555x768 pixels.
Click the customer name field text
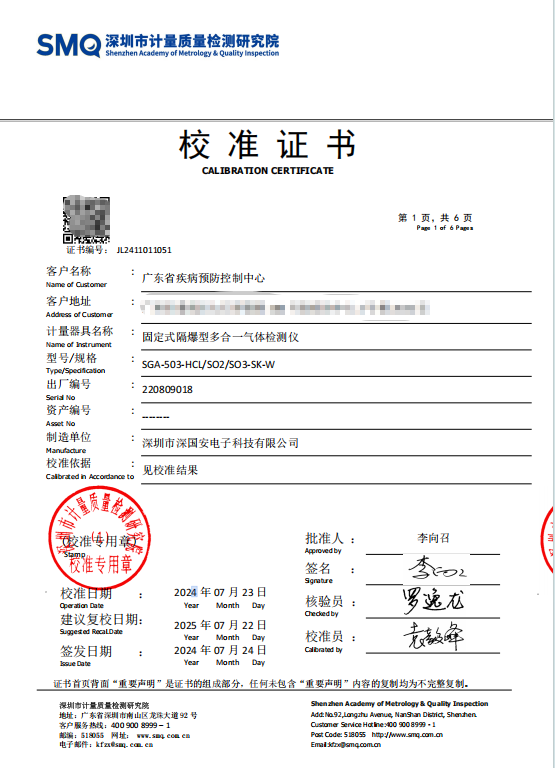point(203,278)
